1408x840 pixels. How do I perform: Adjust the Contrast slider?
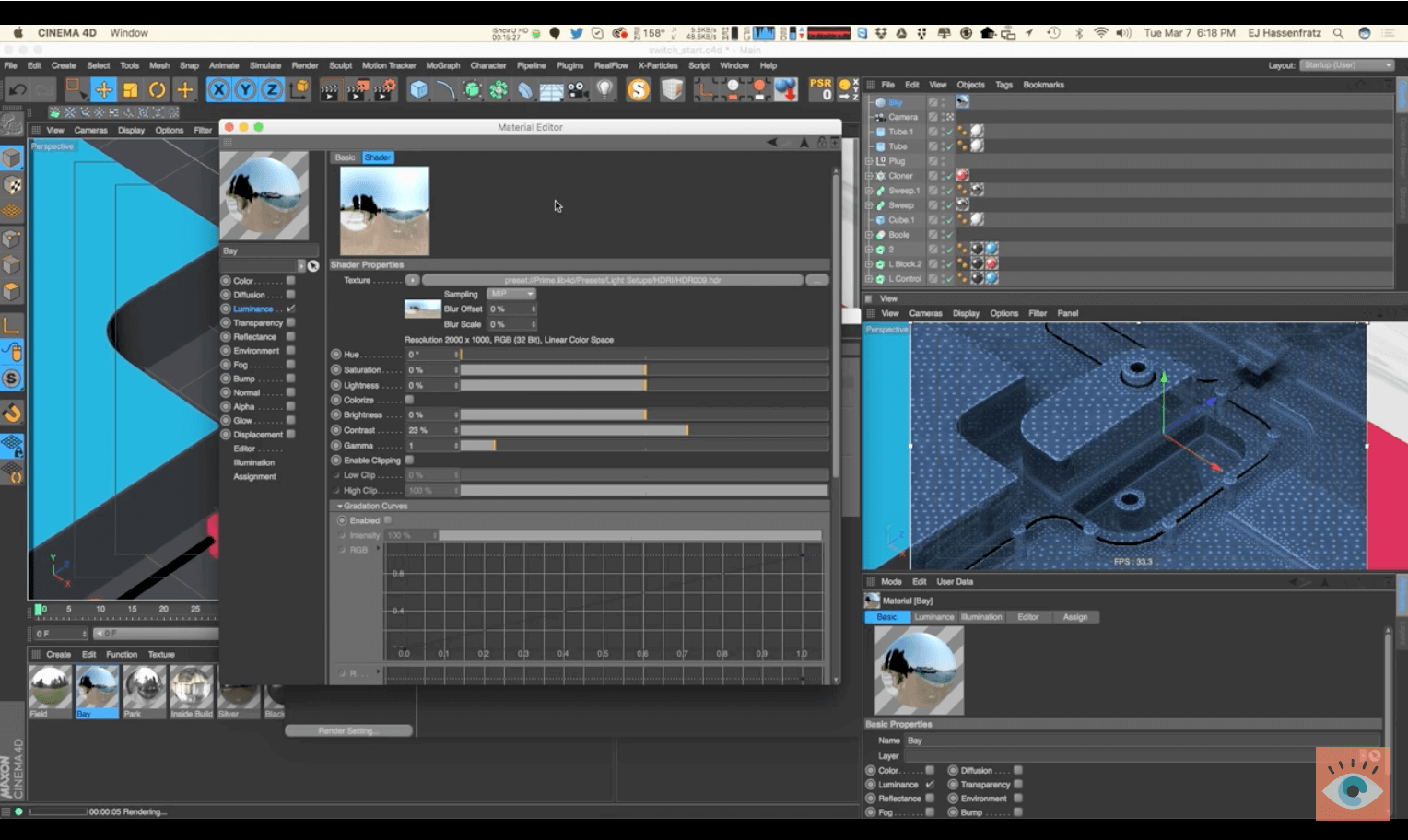686,430
